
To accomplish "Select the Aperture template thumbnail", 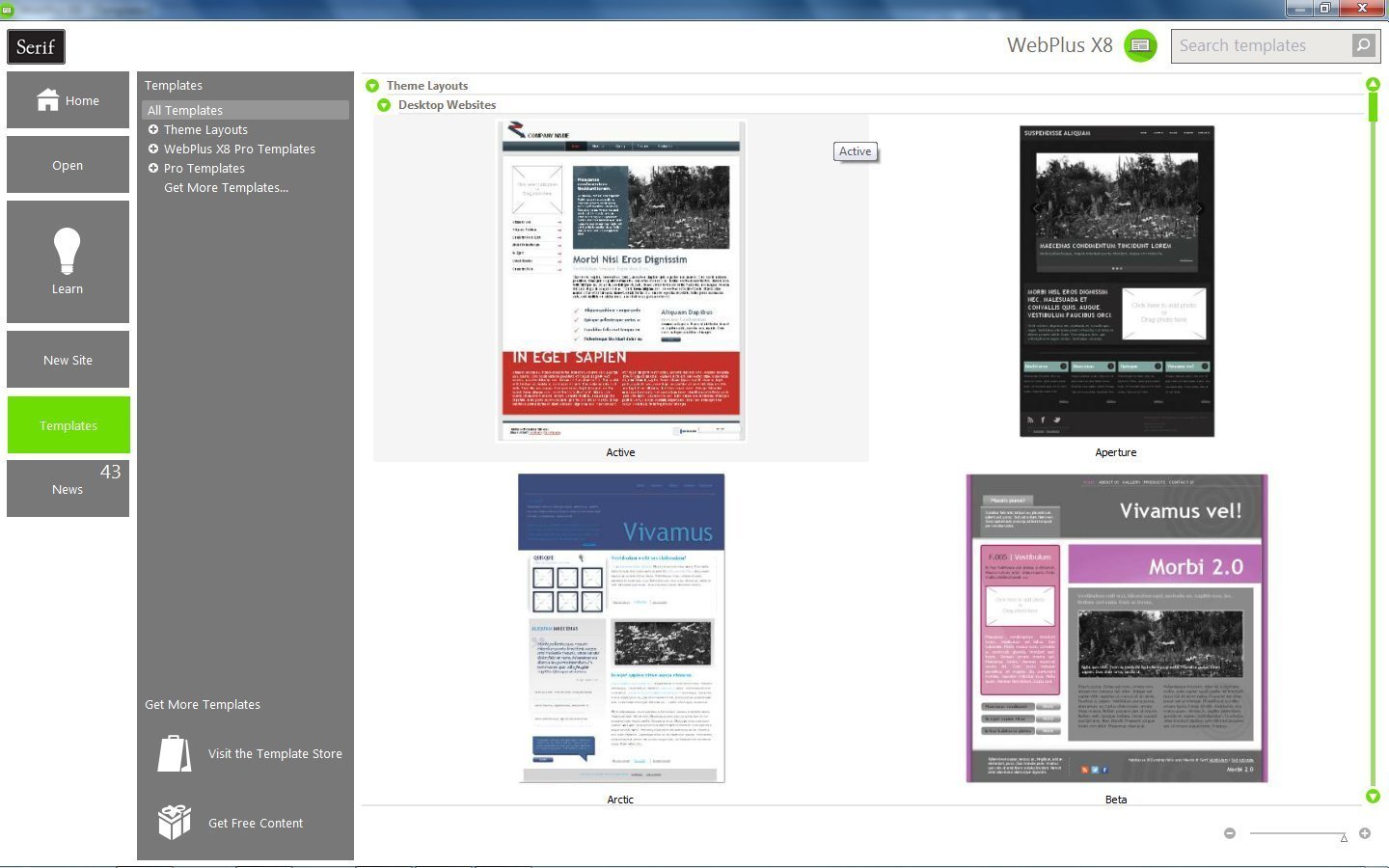I will [1116, 281].
